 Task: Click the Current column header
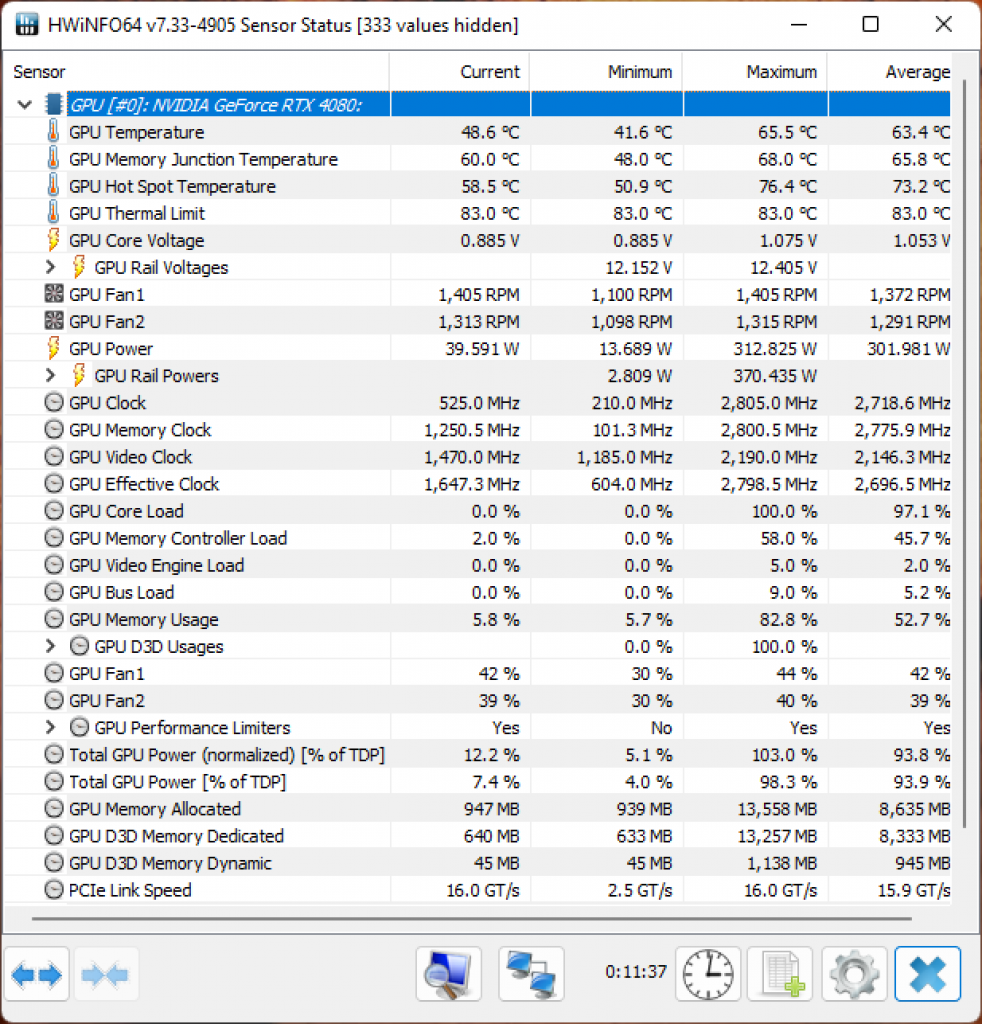coord(460,72)
